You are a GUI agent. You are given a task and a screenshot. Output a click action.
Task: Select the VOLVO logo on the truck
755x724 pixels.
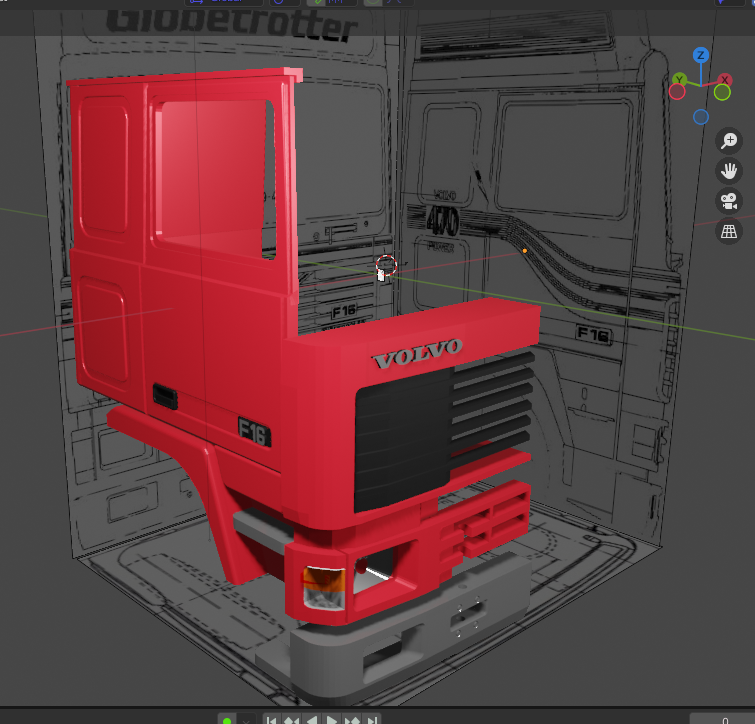pyautogui.click(x=417, y=354)
